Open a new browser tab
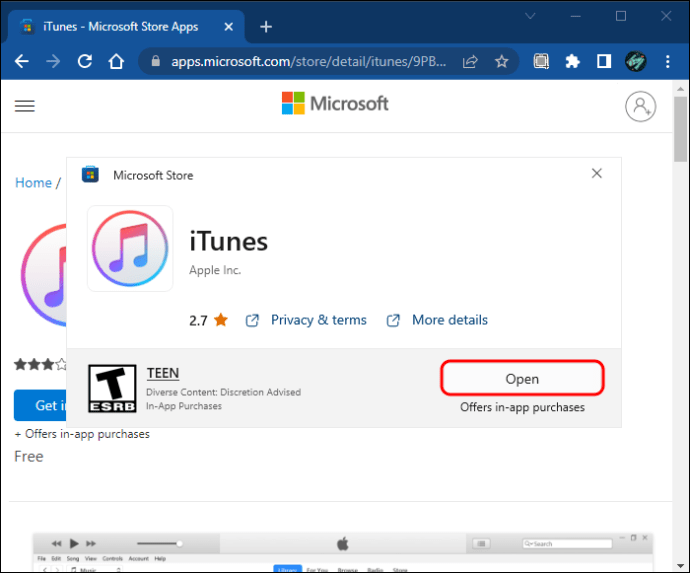This screenshot has height=573, width=690. click(266, 27)
